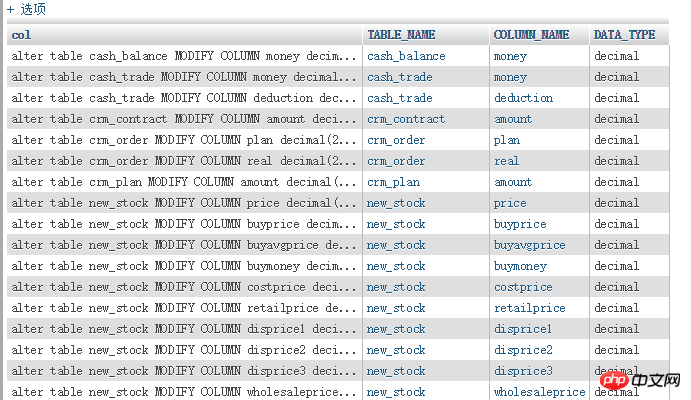Select alter table new_stock price statement

184,203
